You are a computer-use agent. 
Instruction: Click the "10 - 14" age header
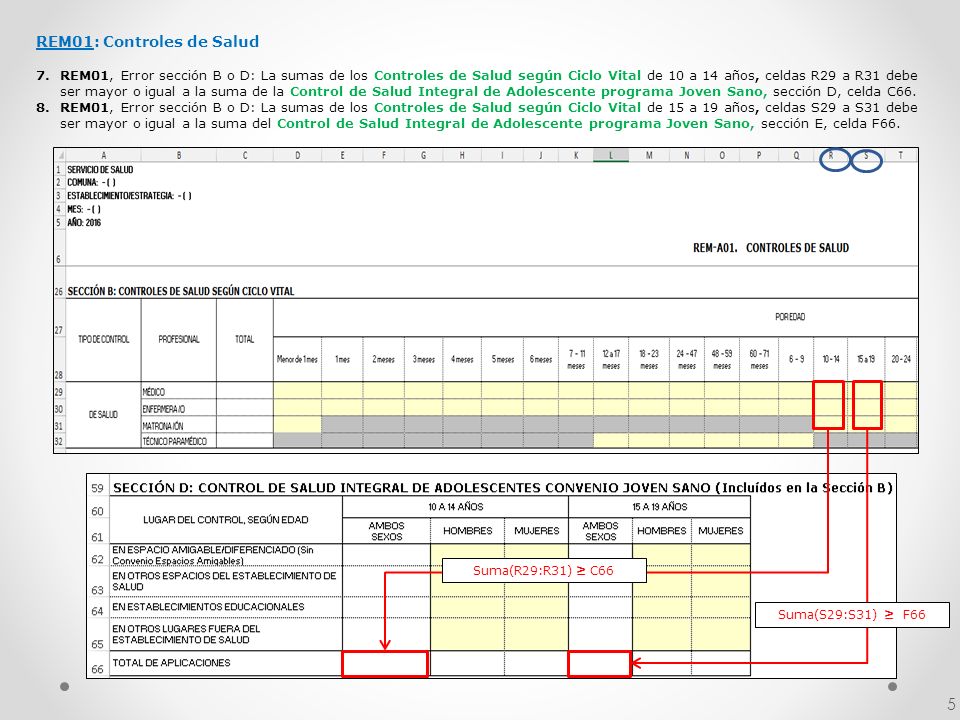pos(831,359)
